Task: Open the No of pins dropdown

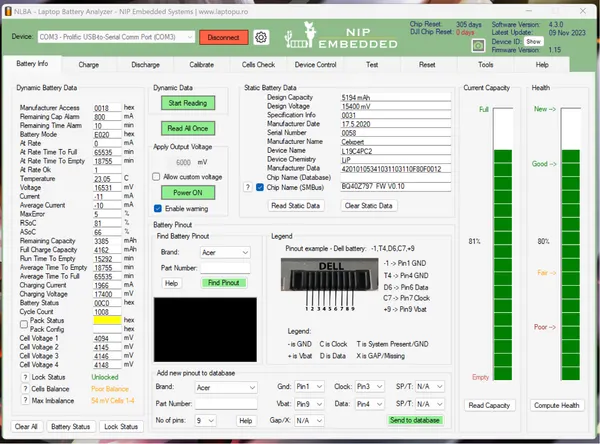Action: pyautogui.click(x=205, y=421)
